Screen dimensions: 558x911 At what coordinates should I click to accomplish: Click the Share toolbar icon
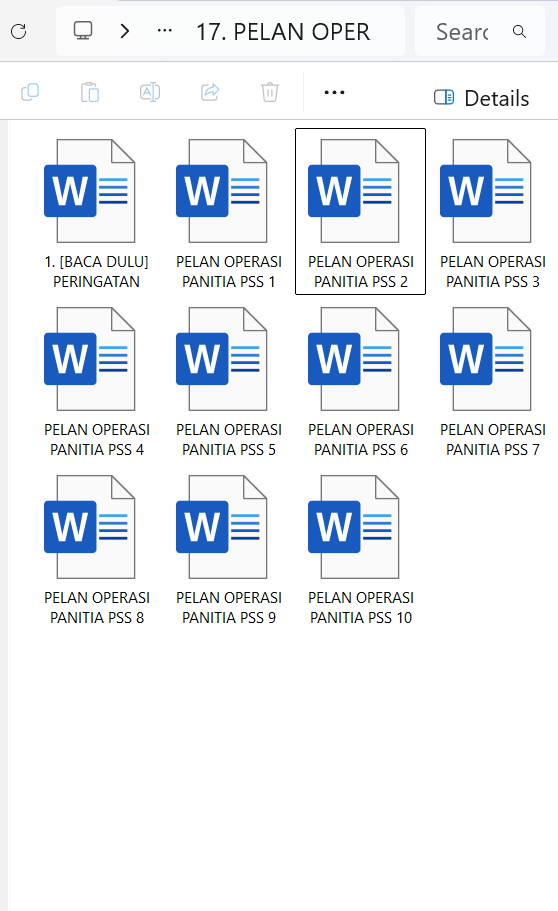coord(210,92)
